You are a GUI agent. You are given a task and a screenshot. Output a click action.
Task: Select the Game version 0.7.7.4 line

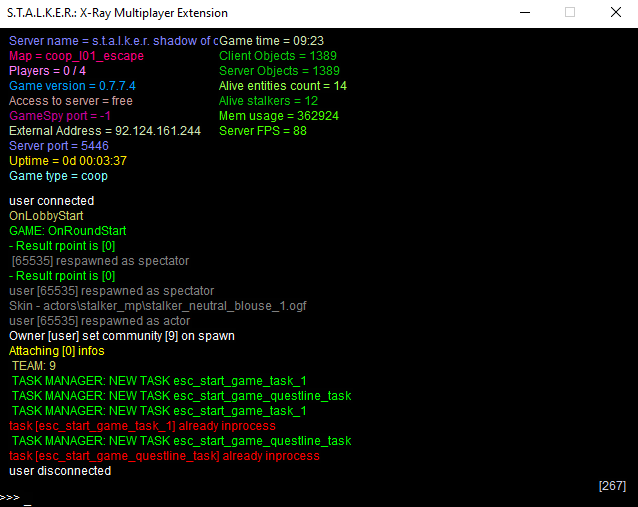(71, 86)
